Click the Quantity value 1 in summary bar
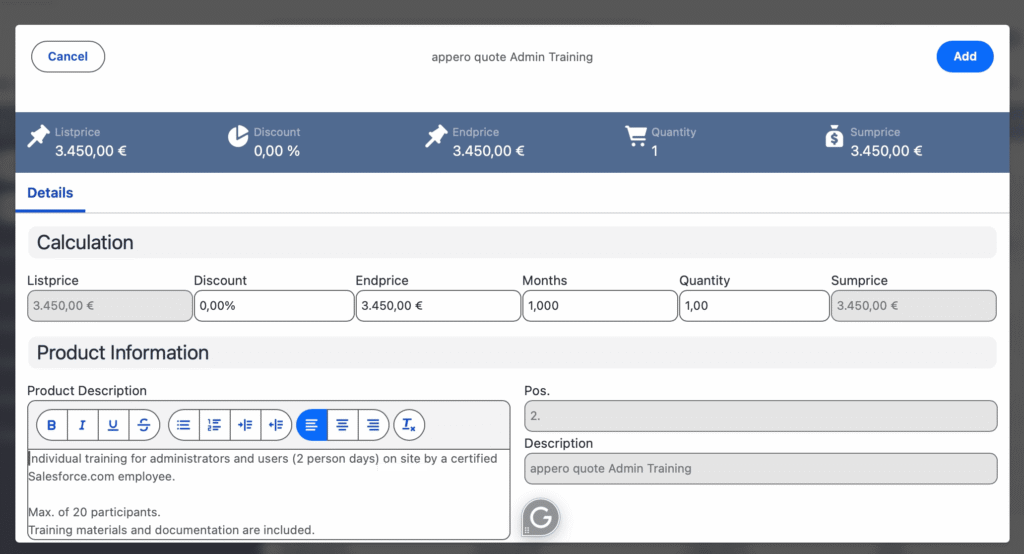Viewport: 1024px width, 554px height. (654, 151)
